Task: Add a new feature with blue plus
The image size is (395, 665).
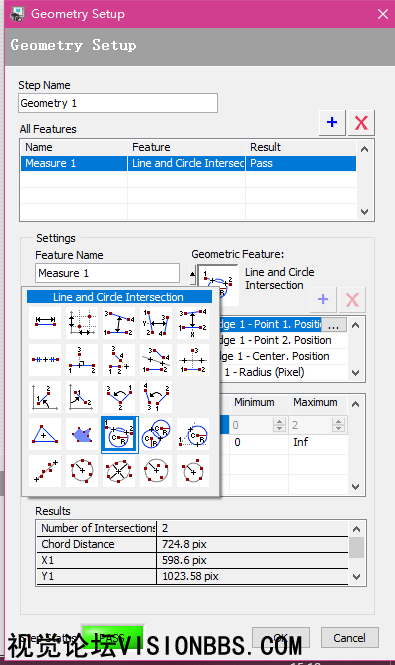Action: pos(332,123)
